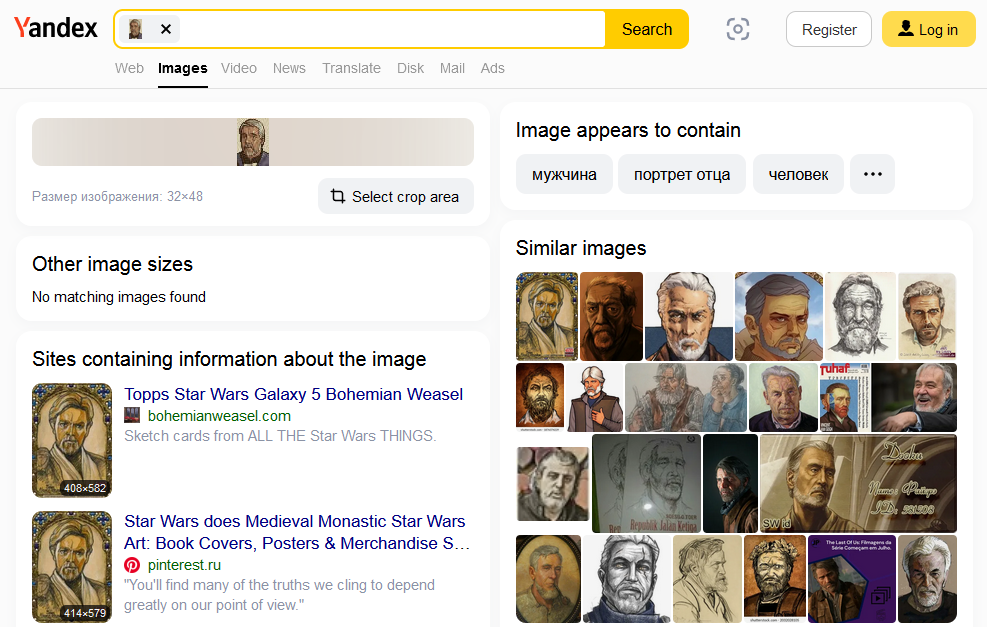The height and width of the screenshot is (627, 987).
Task: Expand more tags with the three-dots button
Action: click(872, 174)
